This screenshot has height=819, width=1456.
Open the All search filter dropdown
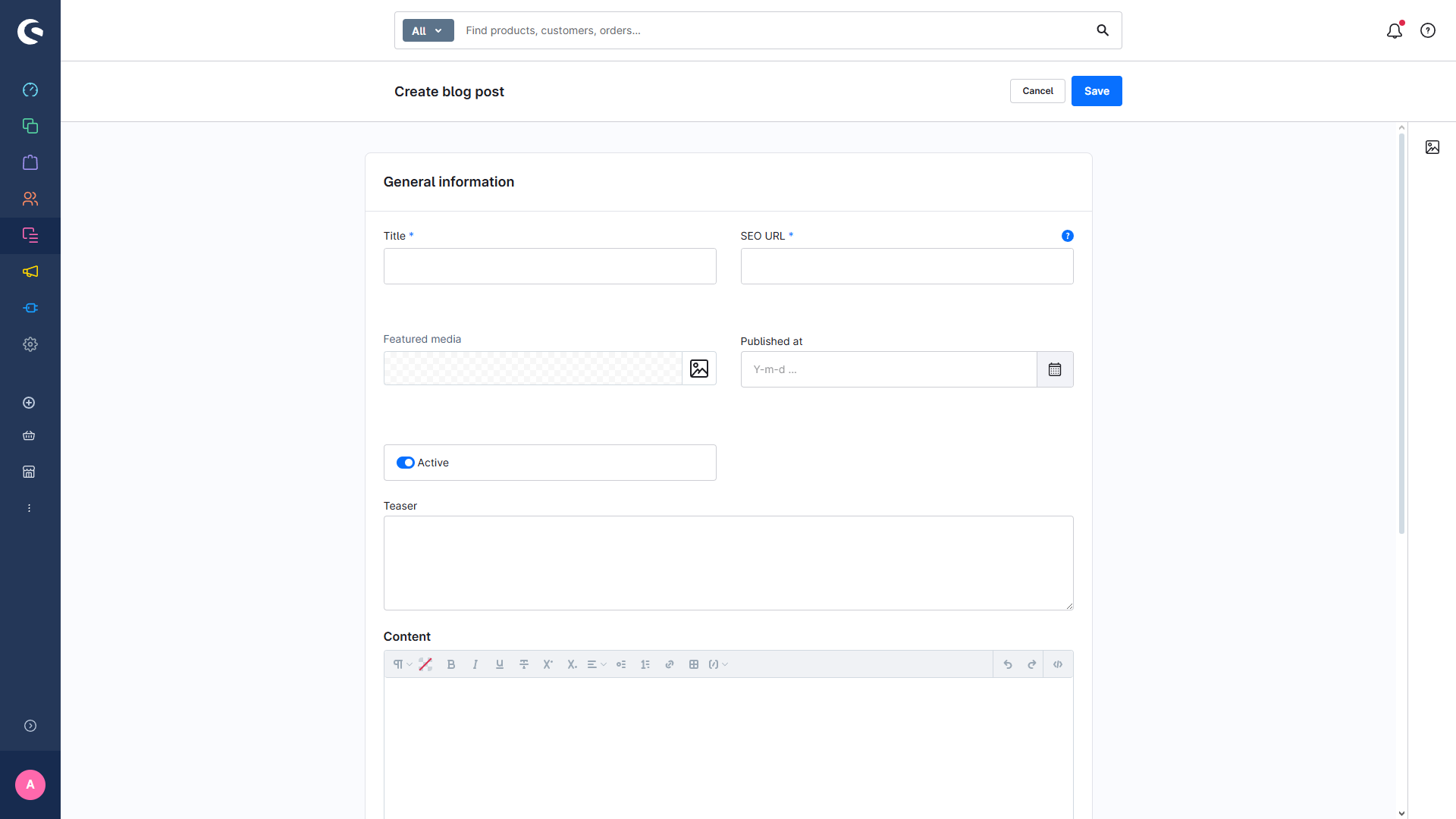[428, 31]
